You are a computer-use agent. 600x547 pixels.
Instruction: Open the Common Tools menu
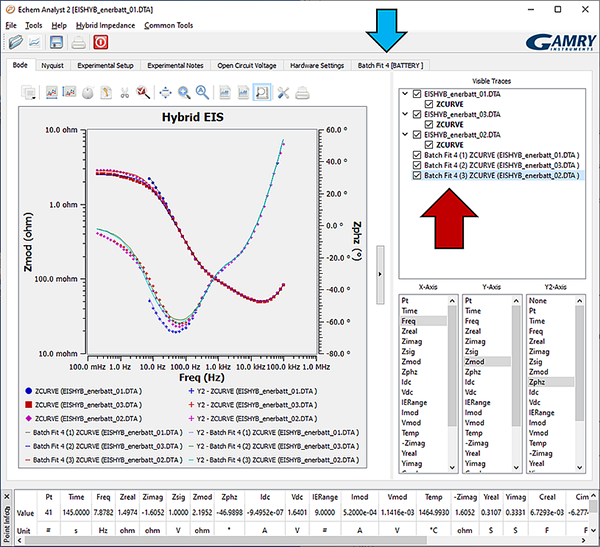(x=168, y=25)
